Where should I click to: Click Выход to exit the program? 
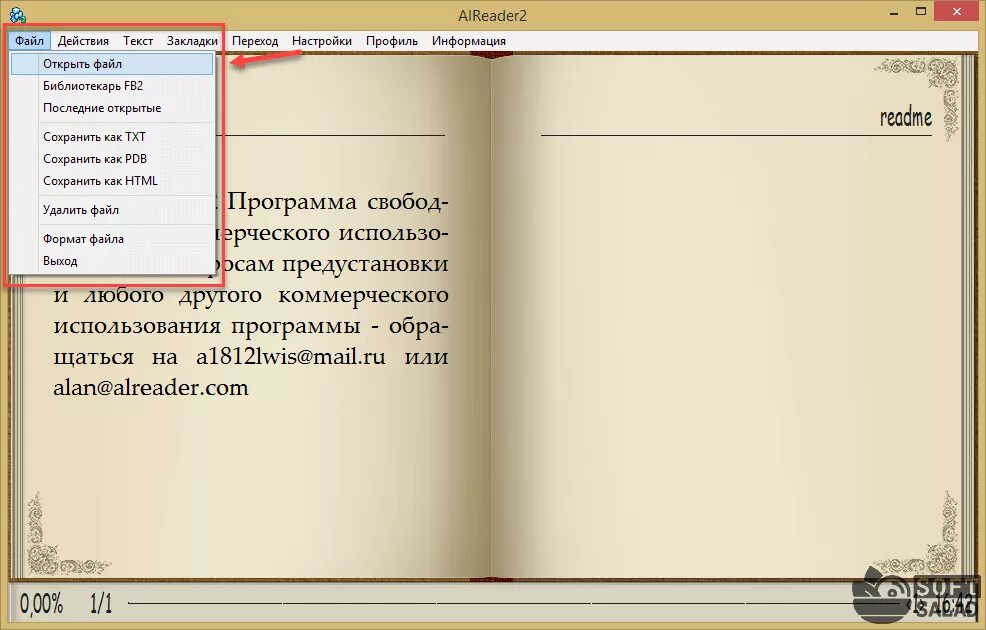112,261
